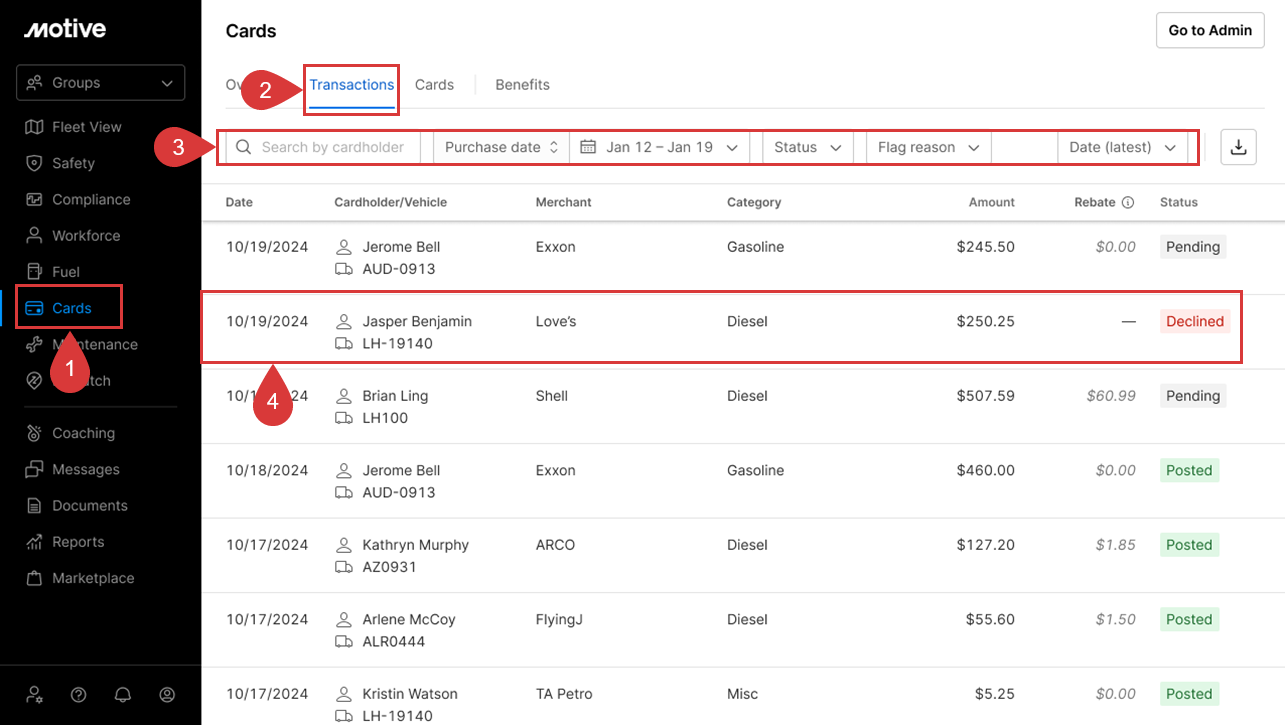The width and height of the screenshot is (1285, 725).
Task: Click Posted badge in Kathryn Murphy row
Action: 1189,545
